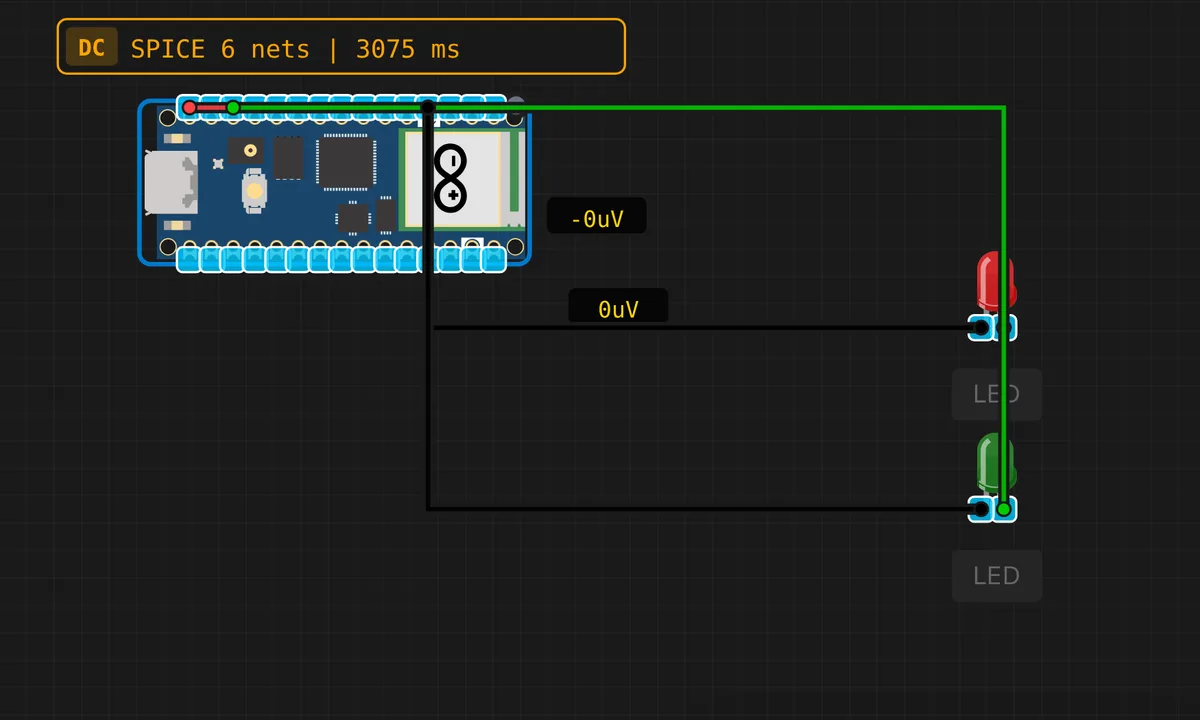Click the green wire start point on the top header
1200x720 pixels.
(232, 108)
